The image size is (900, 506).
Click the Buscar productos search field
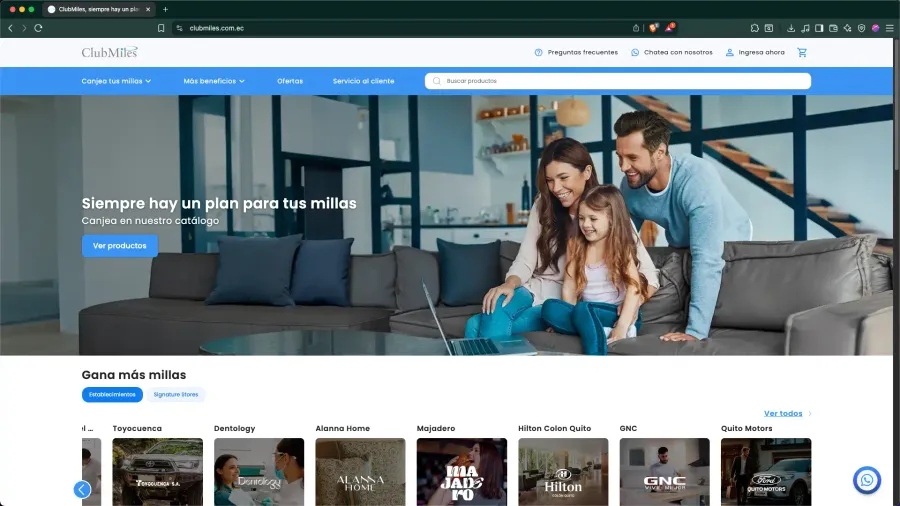[x=620, y=81]
